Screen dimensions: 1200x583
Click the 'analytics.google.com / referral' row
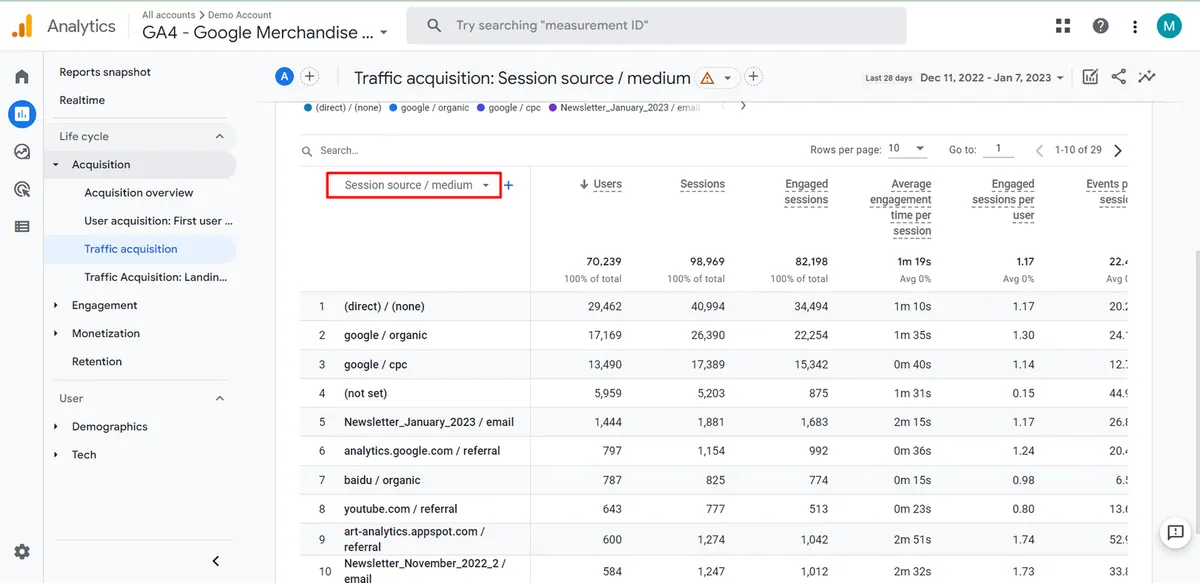click(x=713, y=451)
